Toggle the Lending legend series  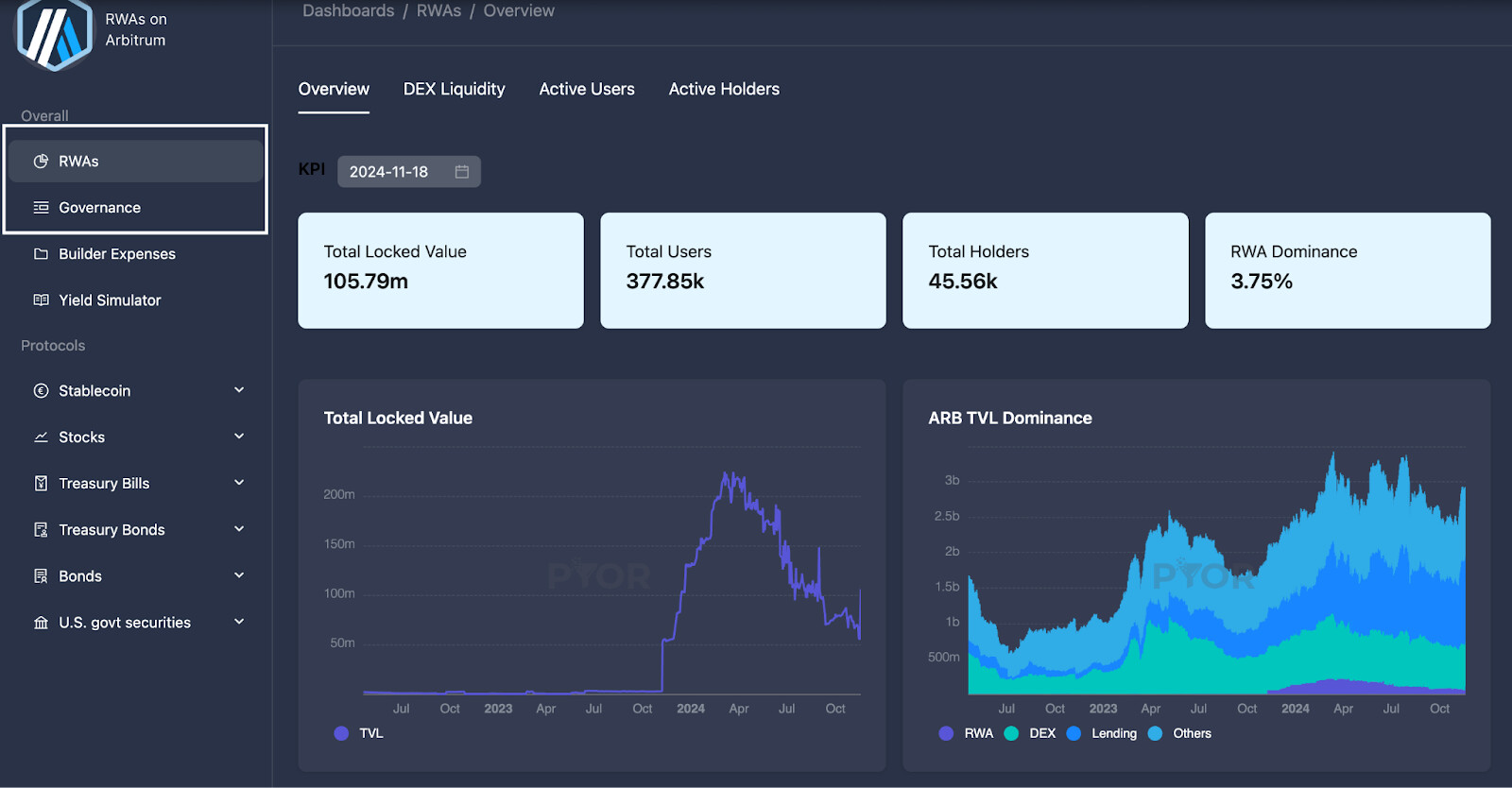[x=1102, y=733]
